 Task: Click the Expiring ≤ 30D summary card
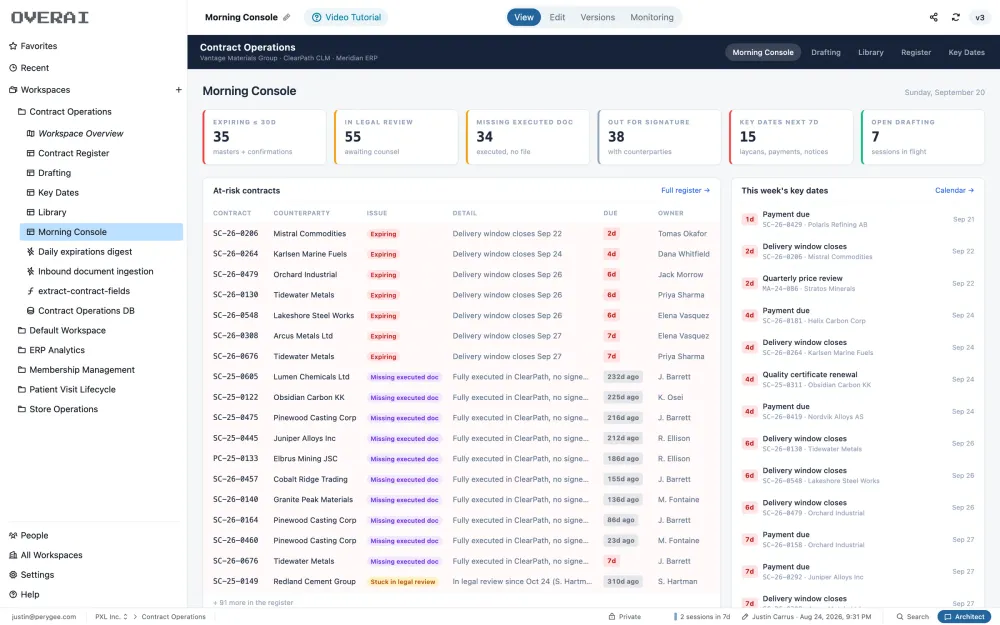pos(264,137)
